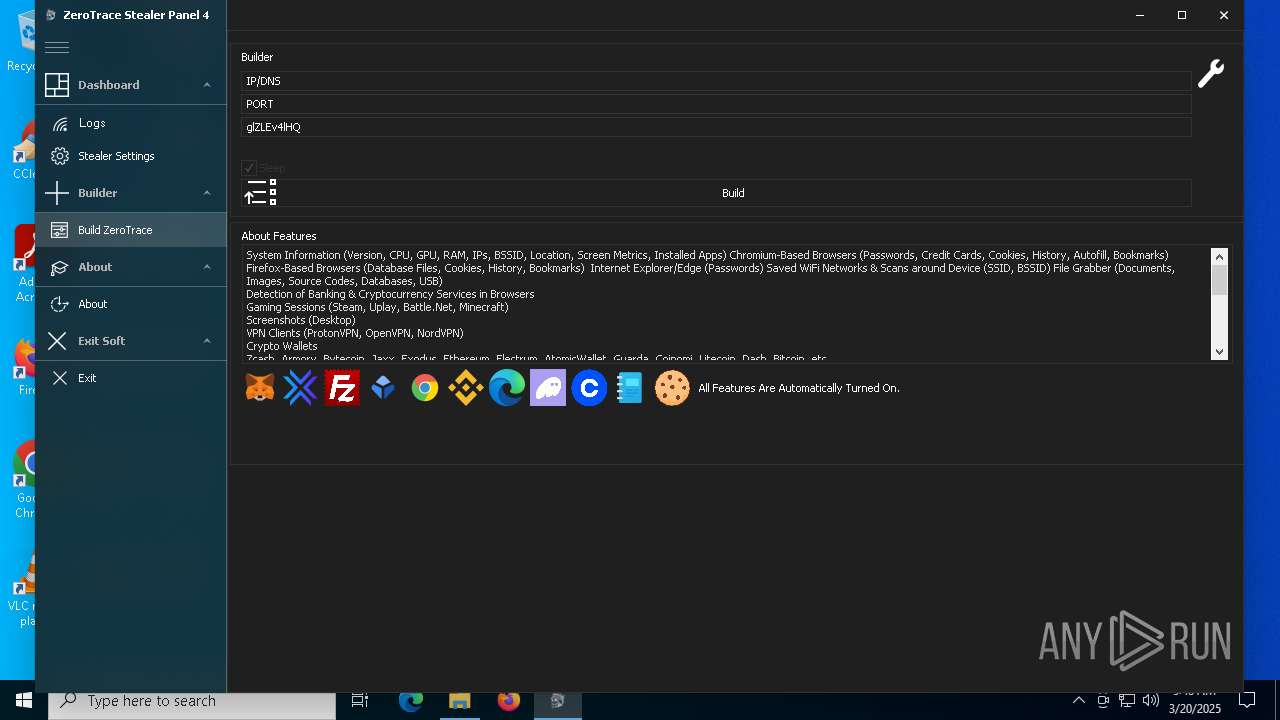
Task: Open Task View on the taskbar
Action: point(360,701)
